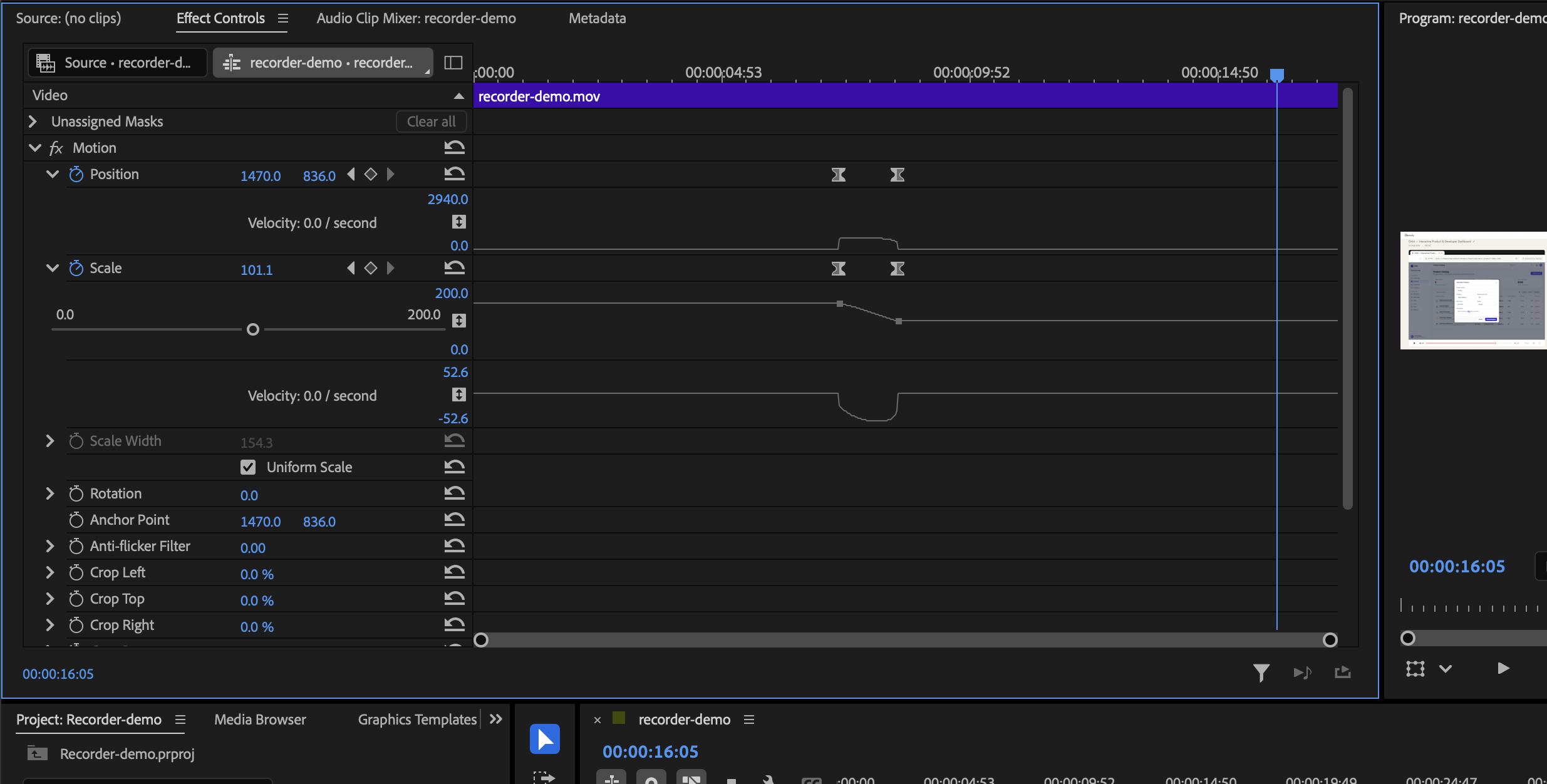
Task: Open the Metadata tab
Action: point(597,18)
